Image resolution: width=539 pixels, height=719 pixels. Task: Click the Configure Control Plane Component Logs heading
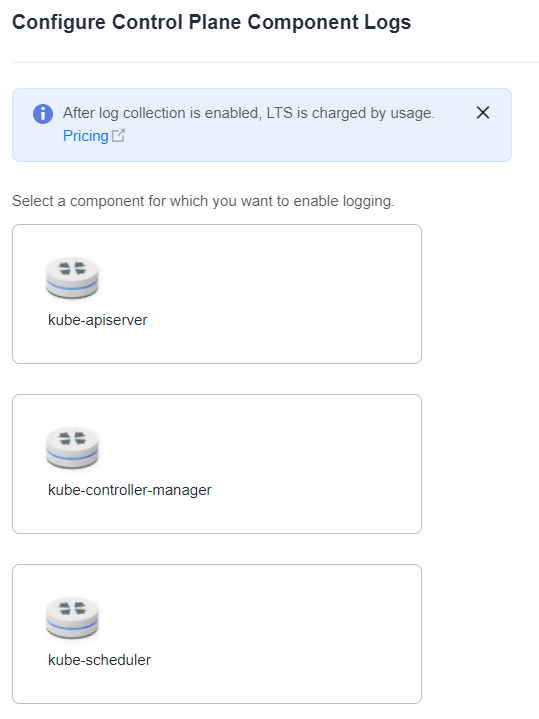(211, 22)
